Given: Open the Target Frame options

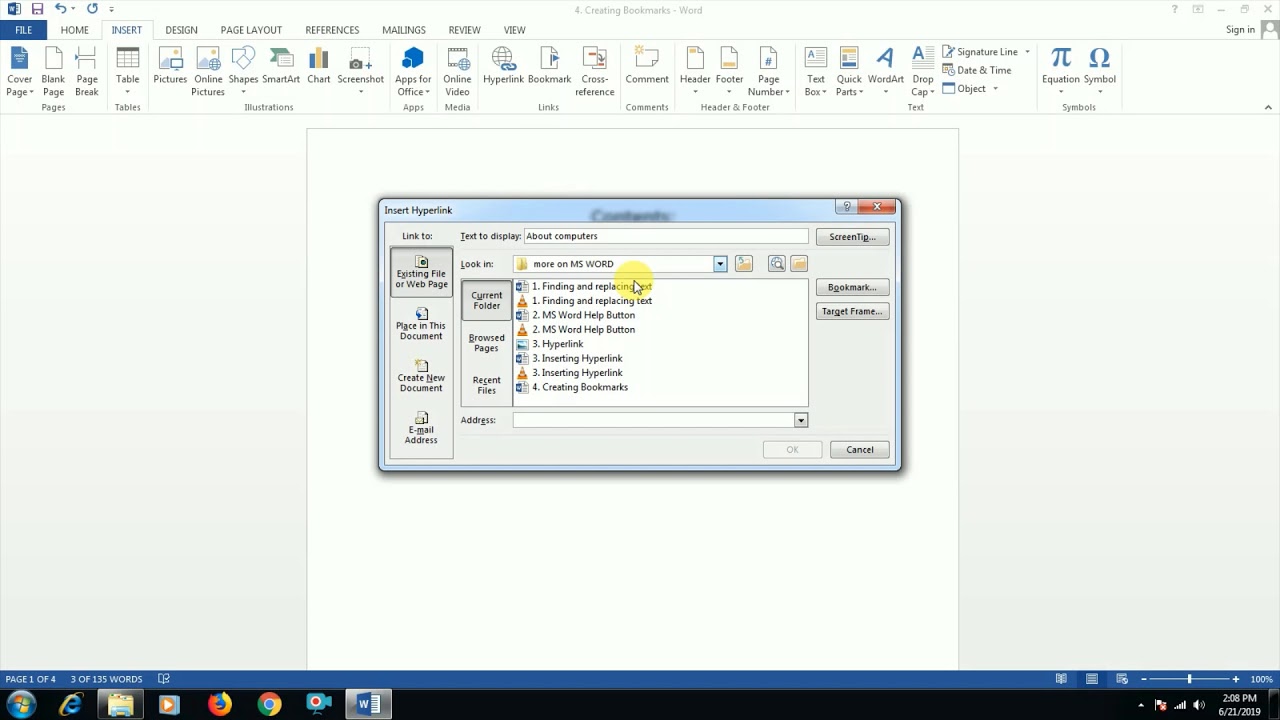Looking at the screenshot, I should [852, 311].
